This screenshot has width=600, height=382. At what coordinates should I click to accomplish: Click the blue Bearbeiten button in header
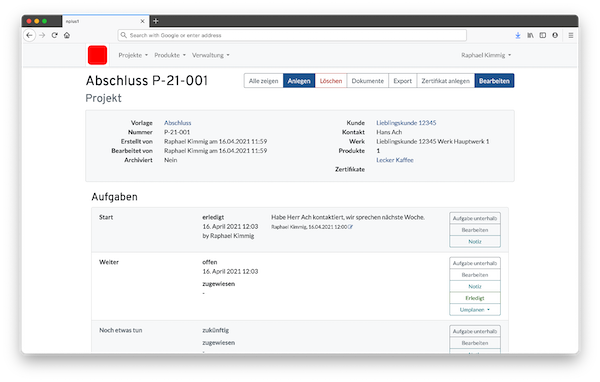pyautogui.click(x=494, y=81)
